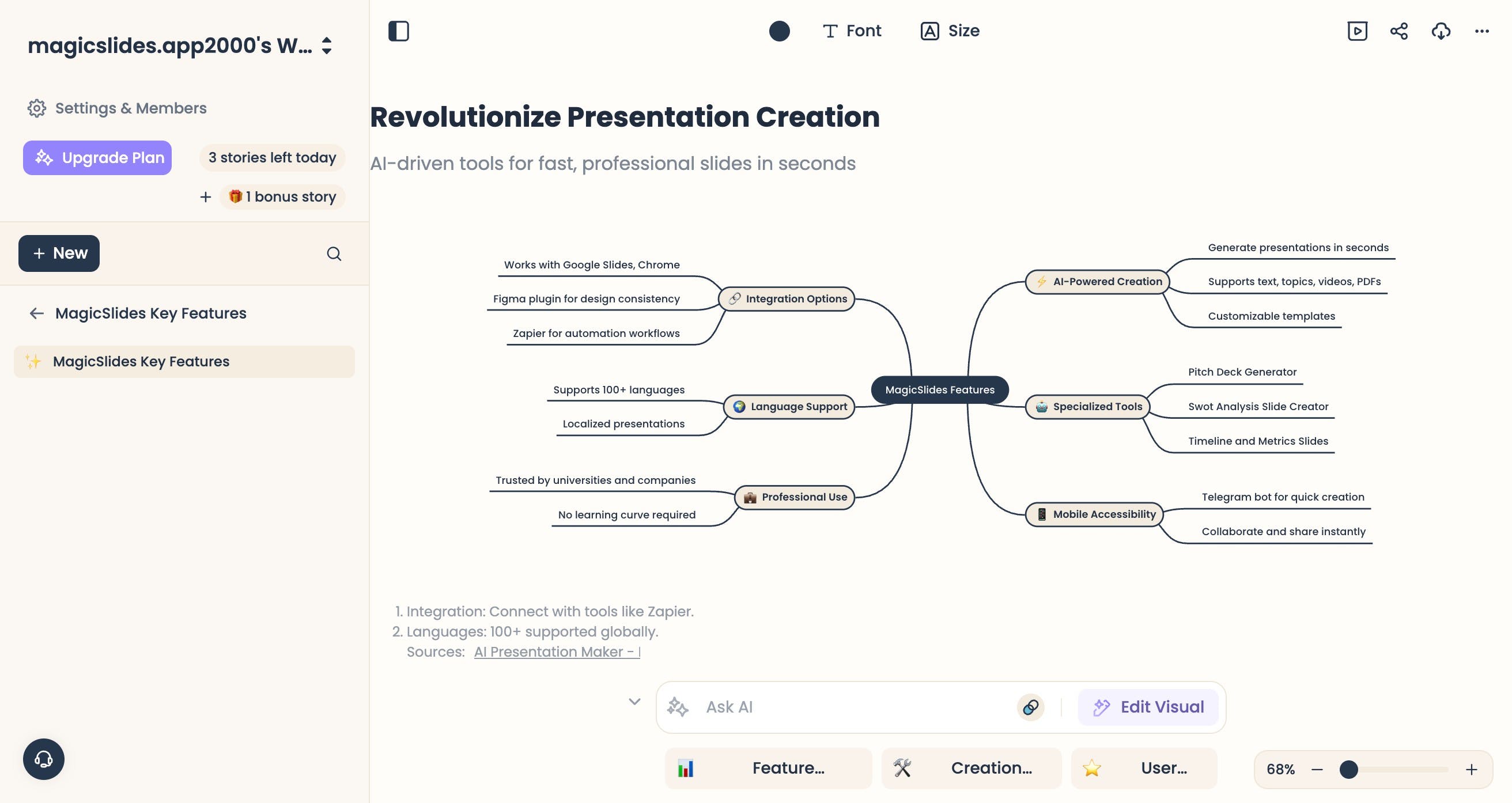Click 'Generate presentations in seconds' leaf
The image size is (1512, 803).
tap(1298, 247)
